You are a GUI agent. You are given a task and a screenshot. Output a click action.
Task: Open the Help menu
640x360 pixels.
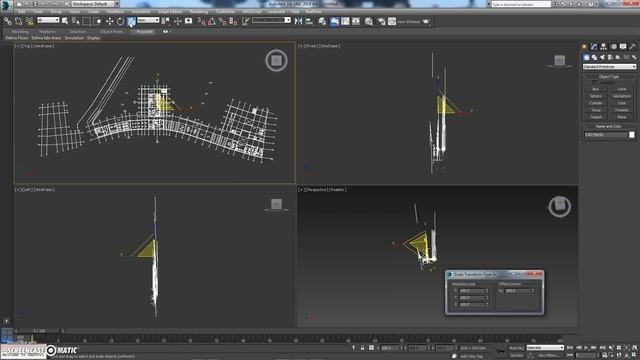[295, 12]
